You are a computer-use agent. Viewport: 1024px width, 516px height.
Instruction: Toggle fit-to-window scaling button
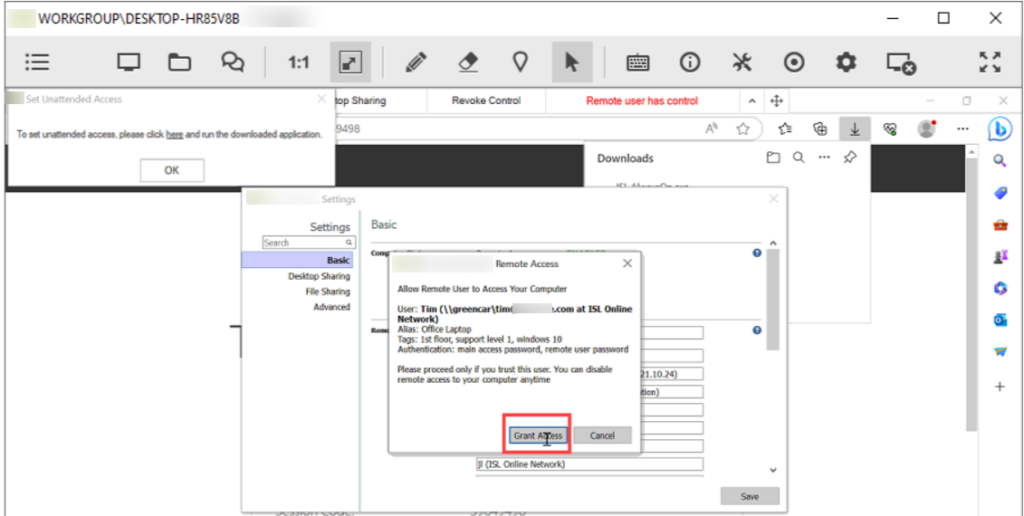[x=350, y=63]
